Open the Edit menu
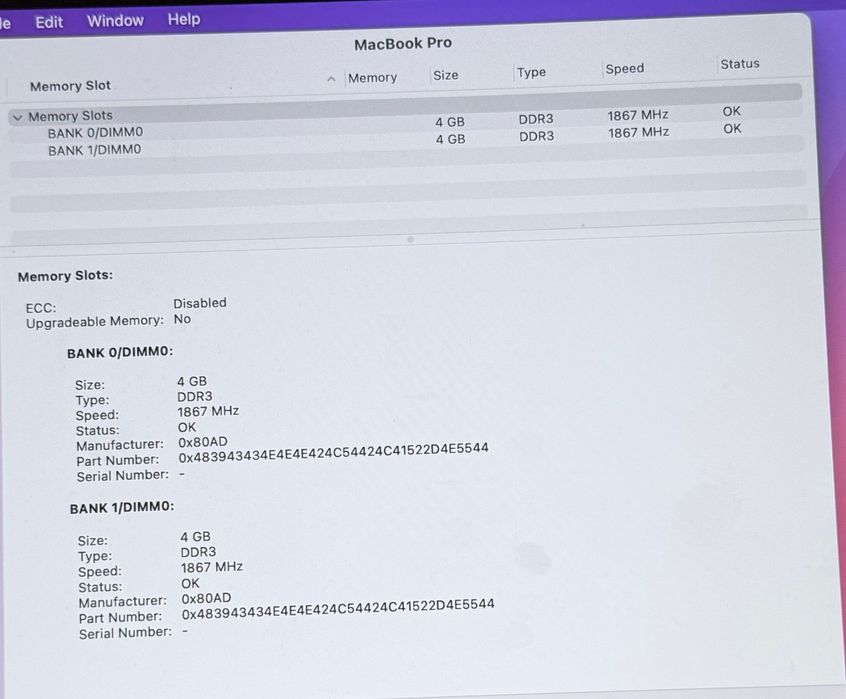This screenshot has width=846, height=699. pos(49,22)
